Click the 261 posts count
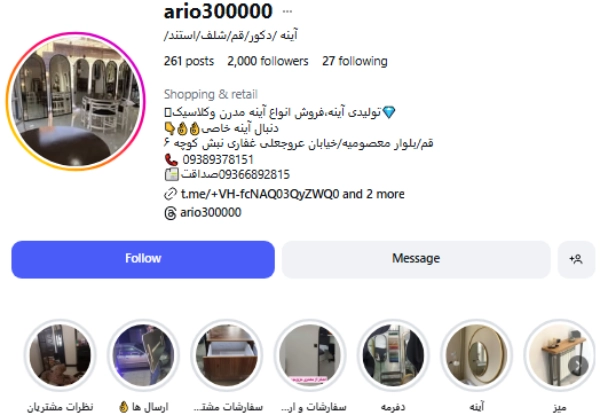The image size is (600, 415). [x=189, y=61]
